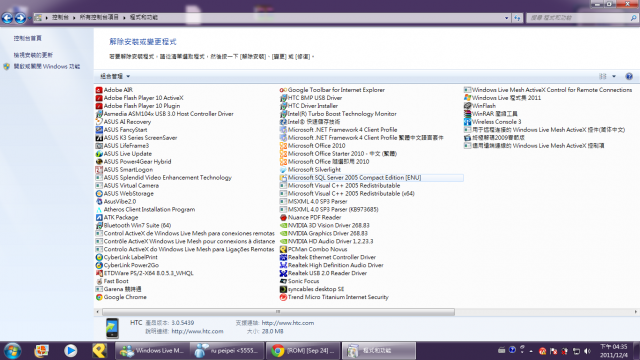
Task: Click NVIDIA 3D Vision Driver icon
Action: tap(283, 225)
